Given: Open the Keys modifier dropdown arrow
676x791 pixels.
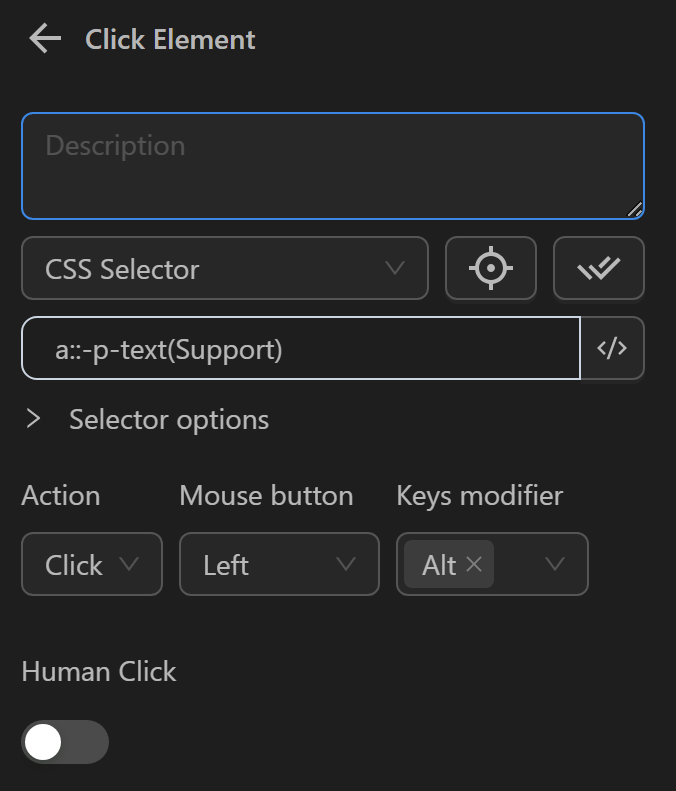Looking at the screenshot, I should coord(554,565).
